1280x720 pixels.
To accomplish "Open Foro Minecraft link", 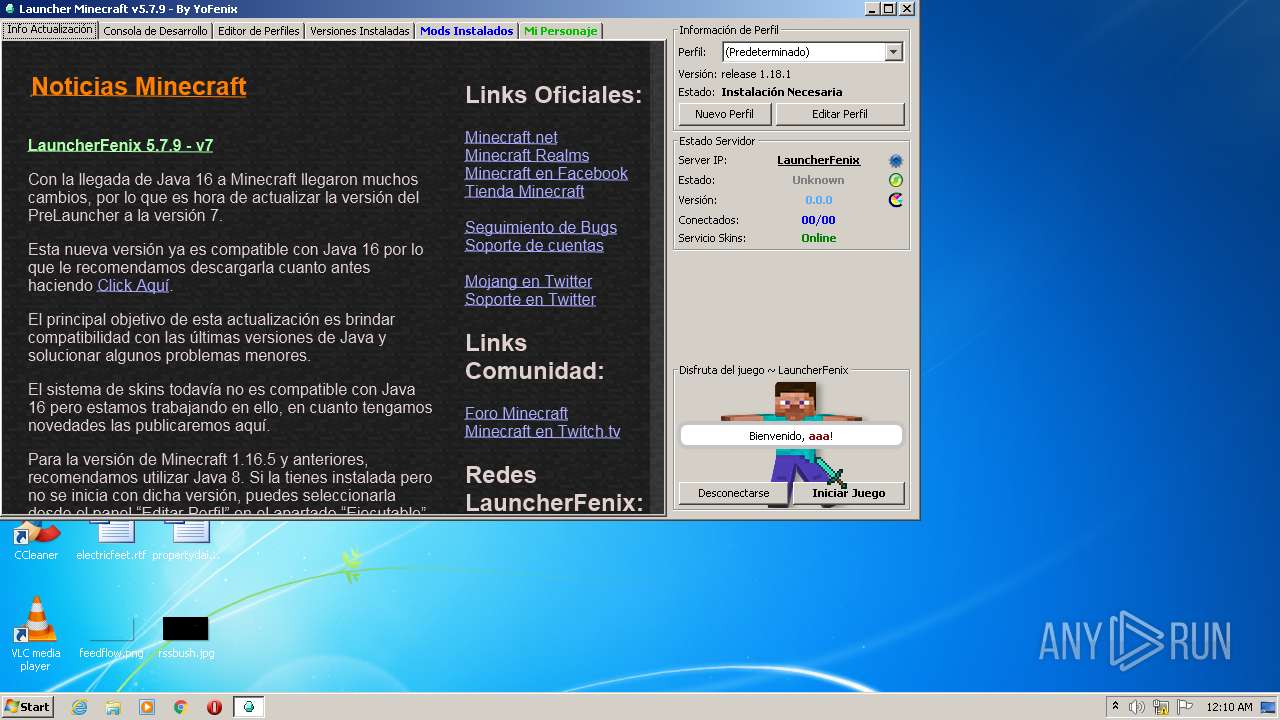I will pyautogui.click(x=516, y=413).
